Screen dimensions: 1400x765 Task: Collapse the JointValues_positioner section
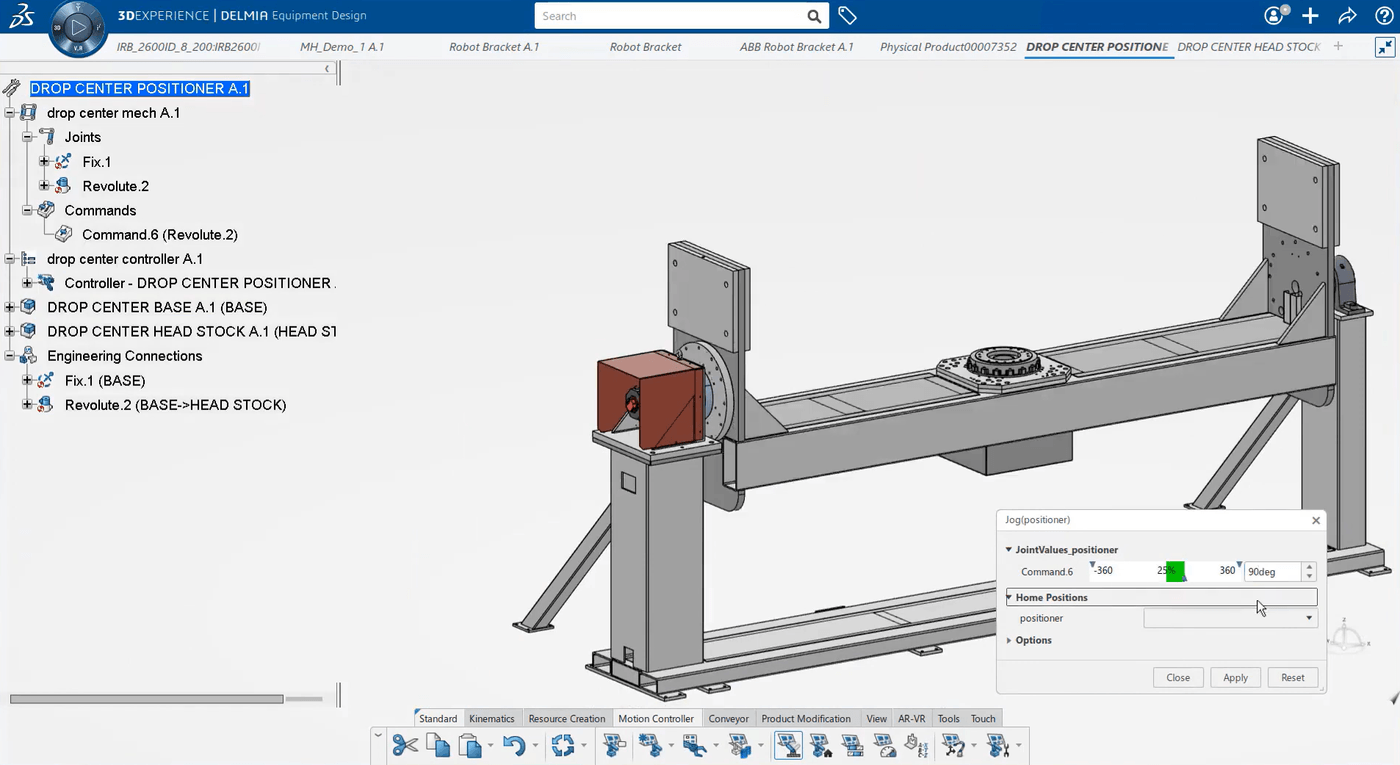[x=1008, y=549]
